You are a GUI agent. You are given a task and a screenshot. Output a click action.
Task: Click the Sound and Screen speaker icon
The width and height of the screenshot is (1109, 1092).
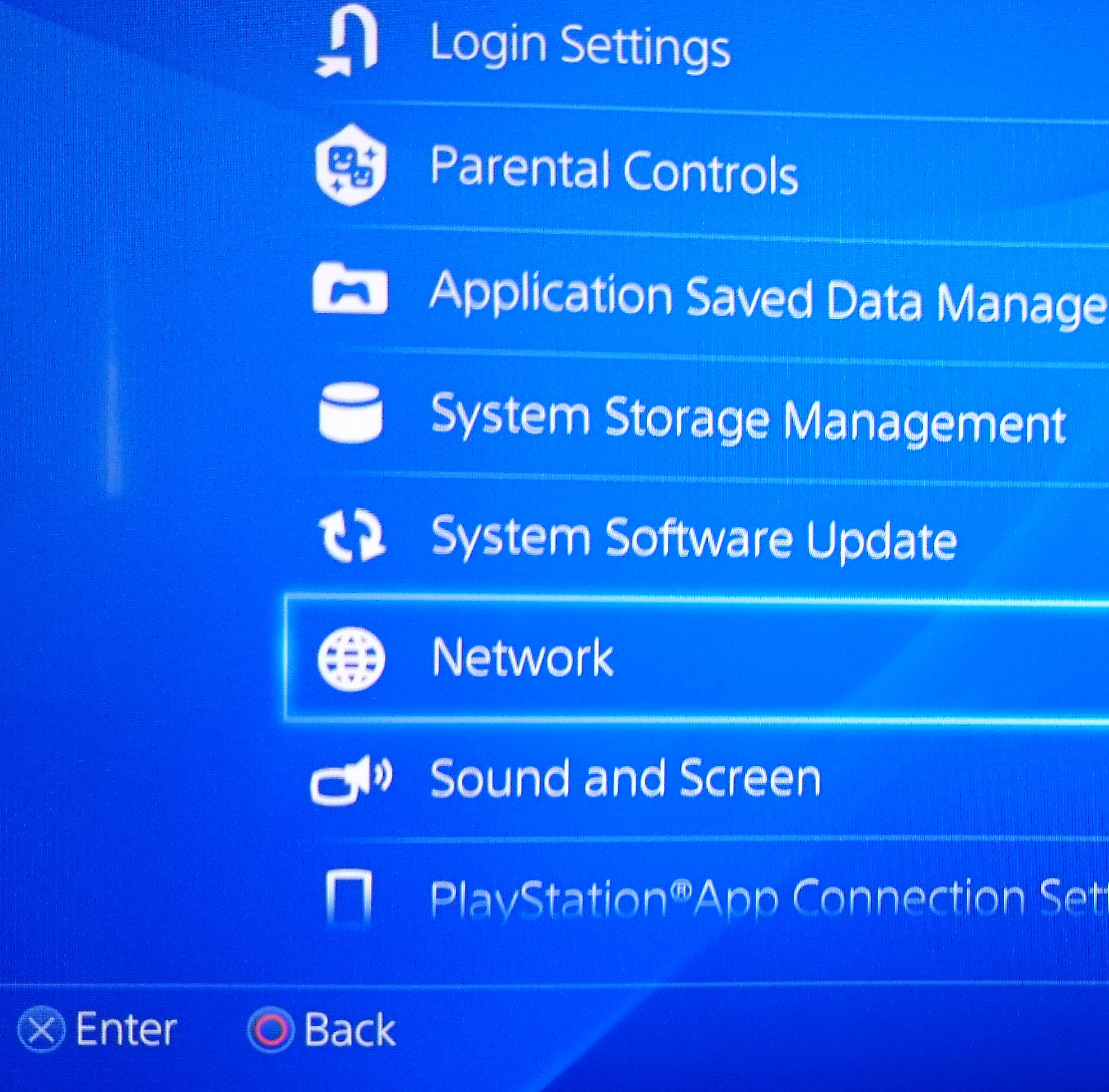(351, 780)
